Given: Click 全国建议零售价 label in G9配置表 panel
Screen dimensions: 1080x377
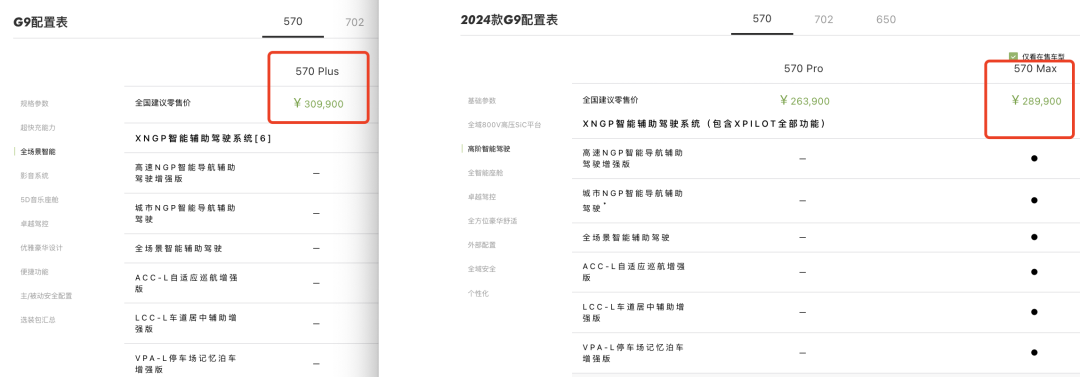Looking at the screenshot, I should pos(163,102).
